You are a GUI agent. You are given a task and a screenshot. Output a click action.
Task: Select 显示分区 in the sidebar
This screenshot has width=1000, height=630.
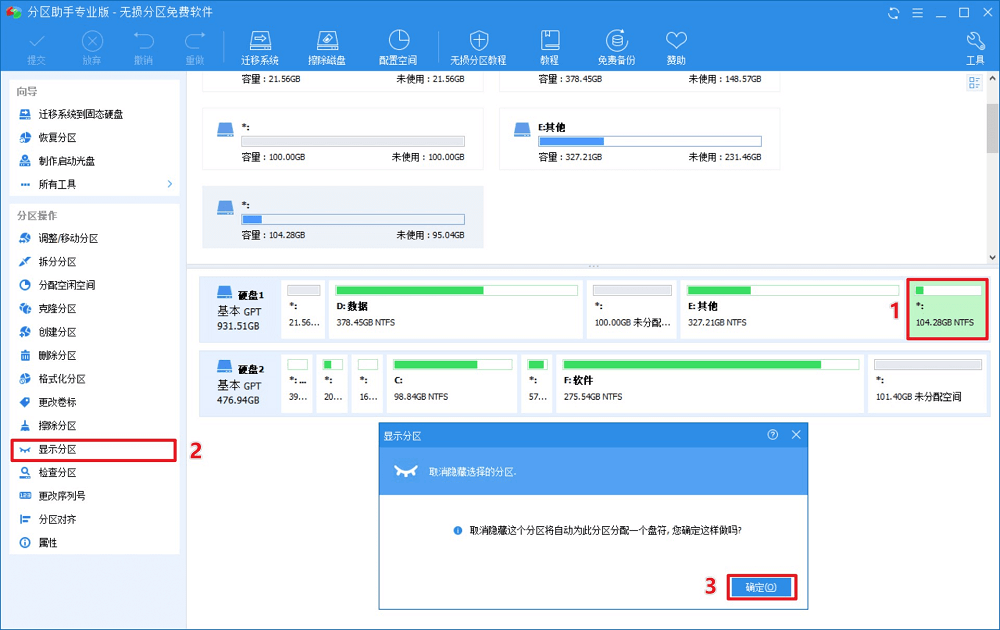click(x=57, y=450)
